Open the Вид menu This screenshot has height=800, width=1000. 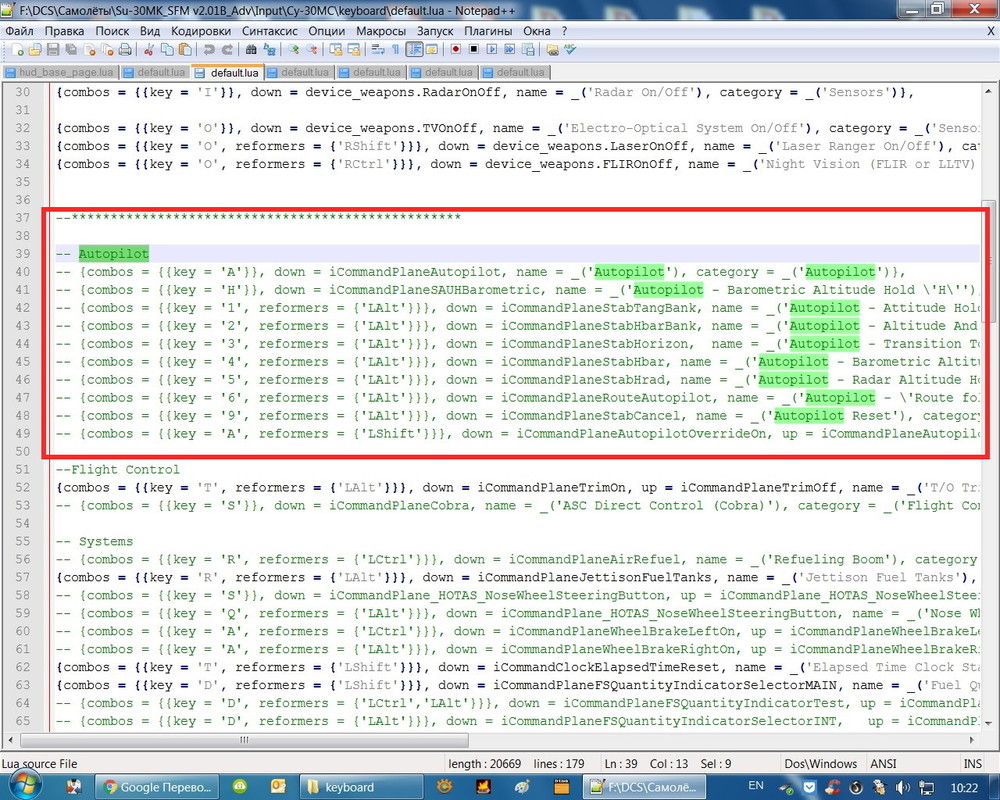[150, 31]
